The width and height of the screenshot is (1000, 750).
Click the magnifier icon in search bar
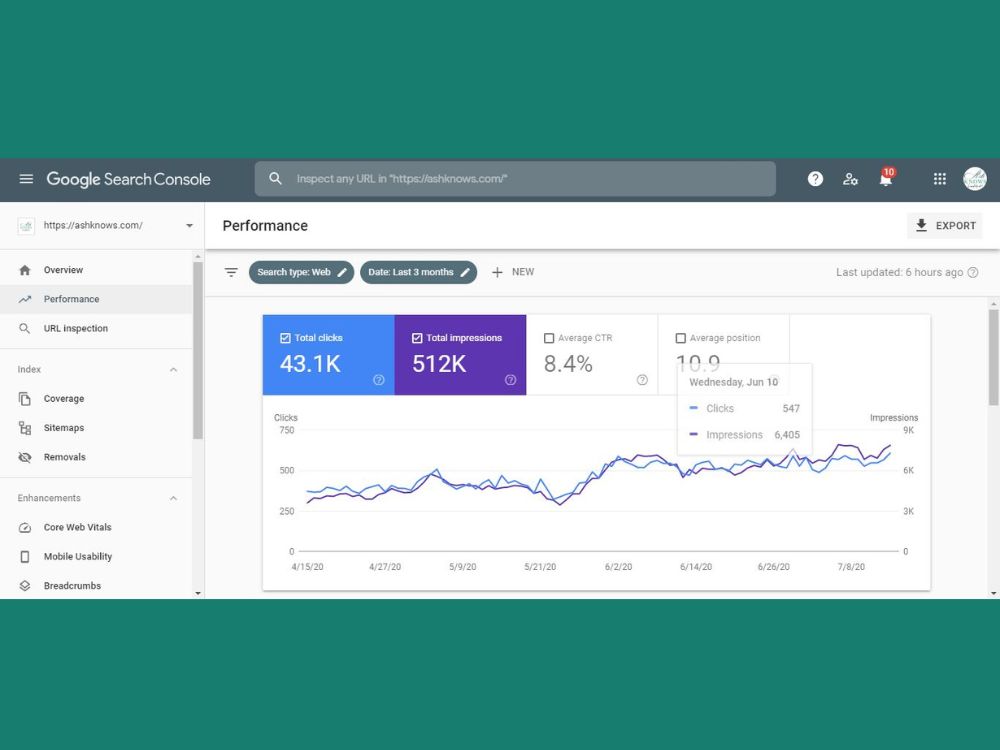coord(275,179)
